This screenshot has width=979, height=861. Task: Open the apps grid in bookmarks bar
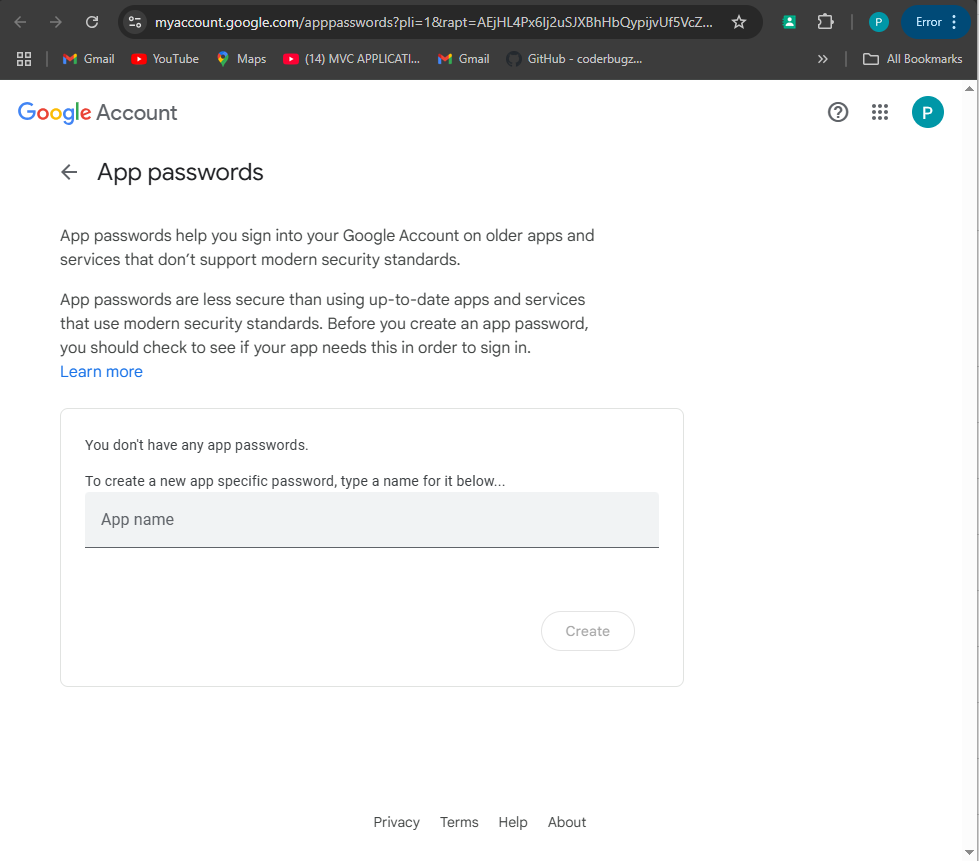24,59
